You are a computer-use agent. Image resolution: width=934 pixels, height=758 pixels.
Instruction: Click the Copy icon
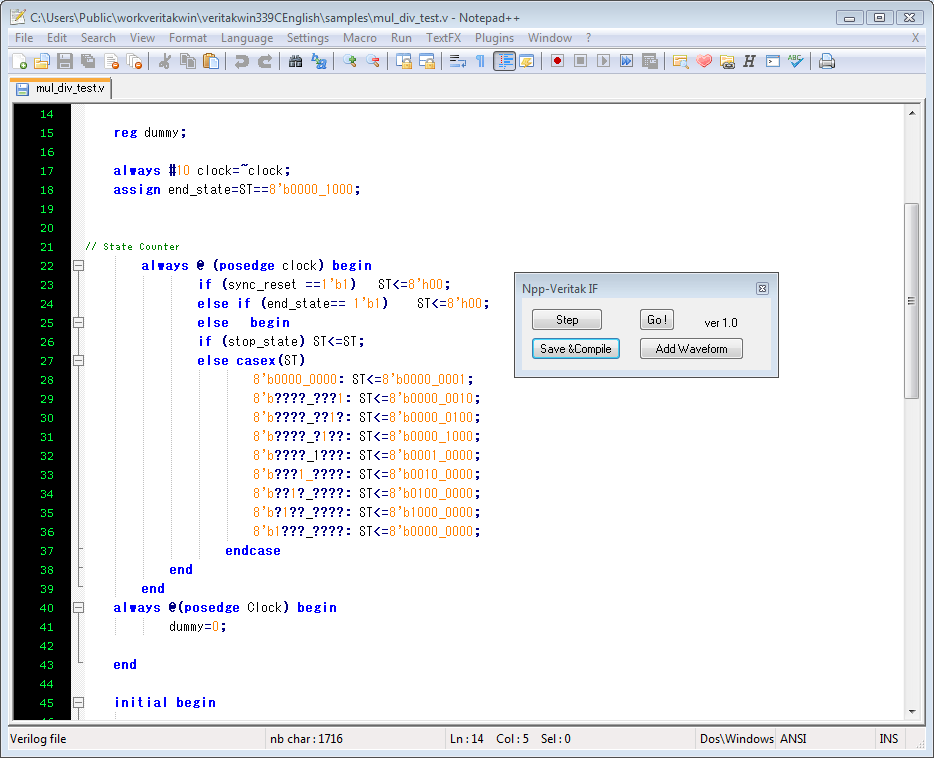188,61
